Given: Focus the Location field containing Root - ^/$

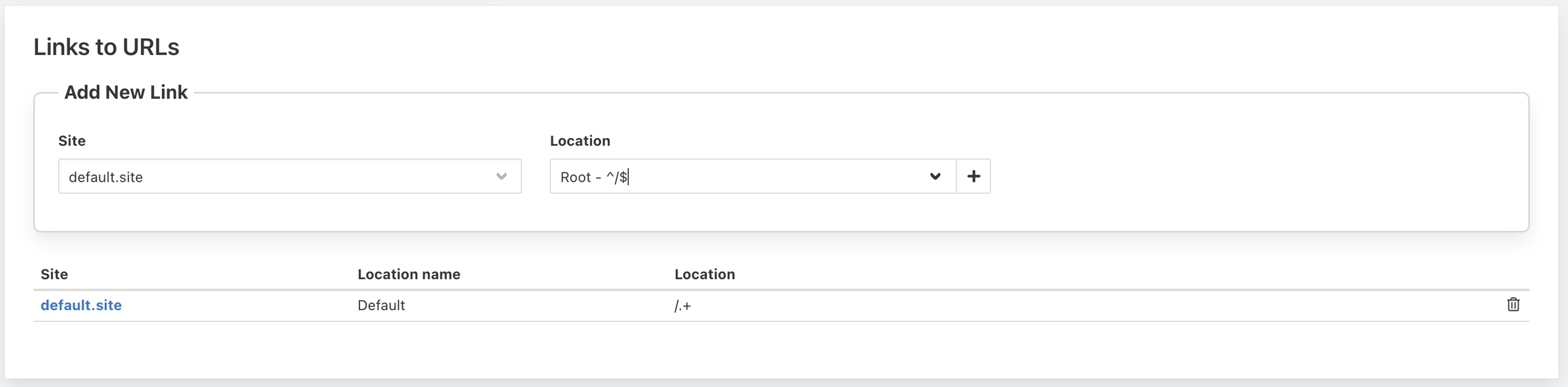Looking at the screenshot, I should coord(735,177).
